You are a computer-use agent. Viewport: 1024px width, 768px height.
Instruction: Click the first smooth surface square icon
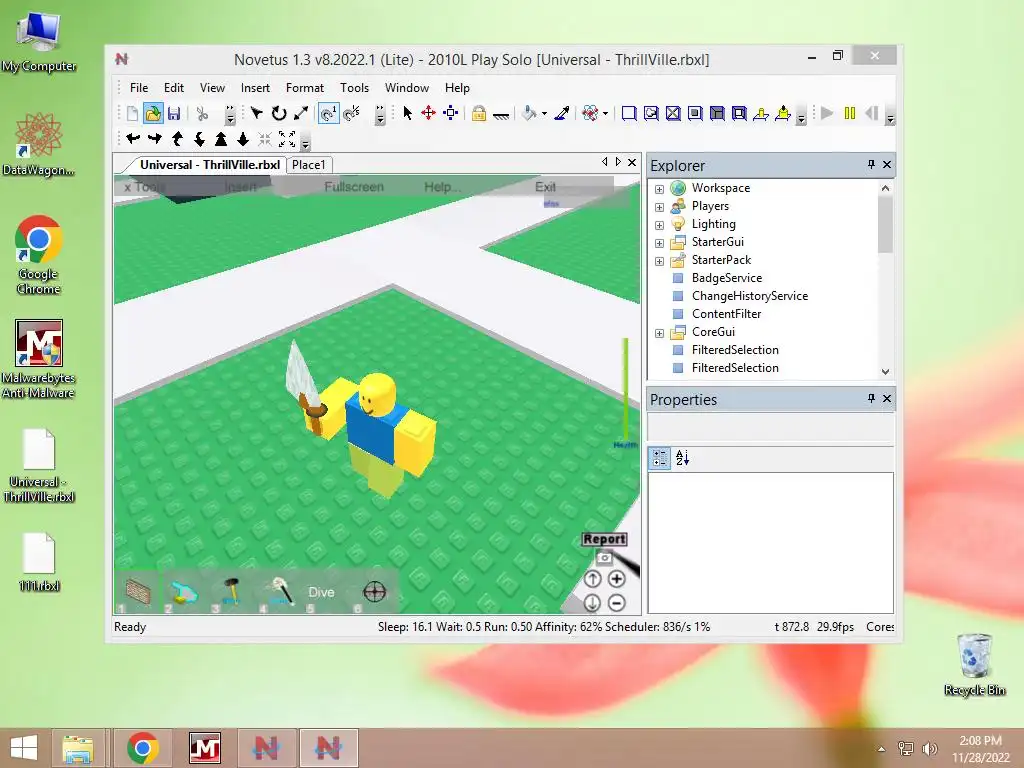click(x=629, y=114)
